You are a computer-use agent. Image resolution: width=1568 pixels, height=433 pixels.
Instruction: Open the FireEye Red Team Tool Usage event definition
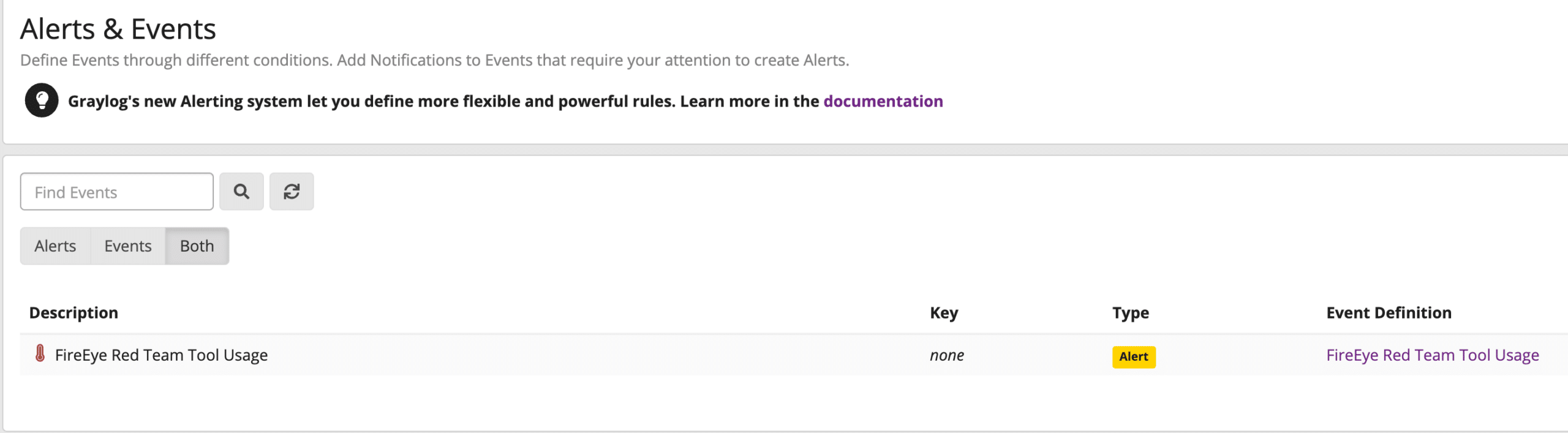[x=1432, y=355]
